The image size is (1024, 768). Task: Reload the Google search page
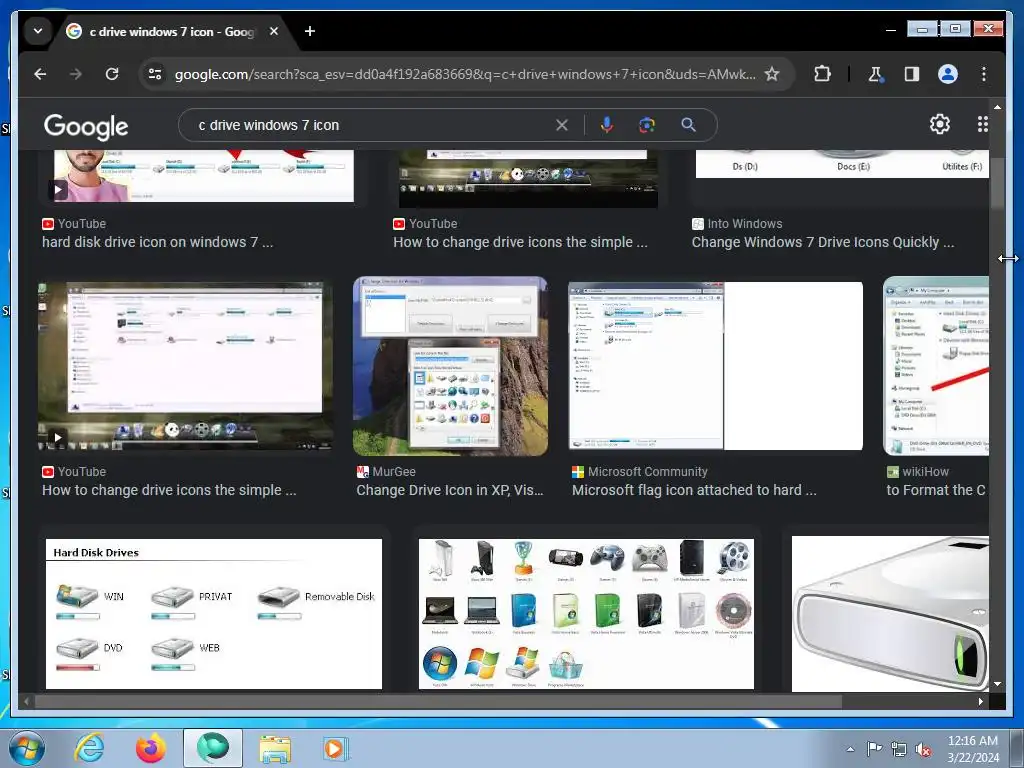point(112,74)
